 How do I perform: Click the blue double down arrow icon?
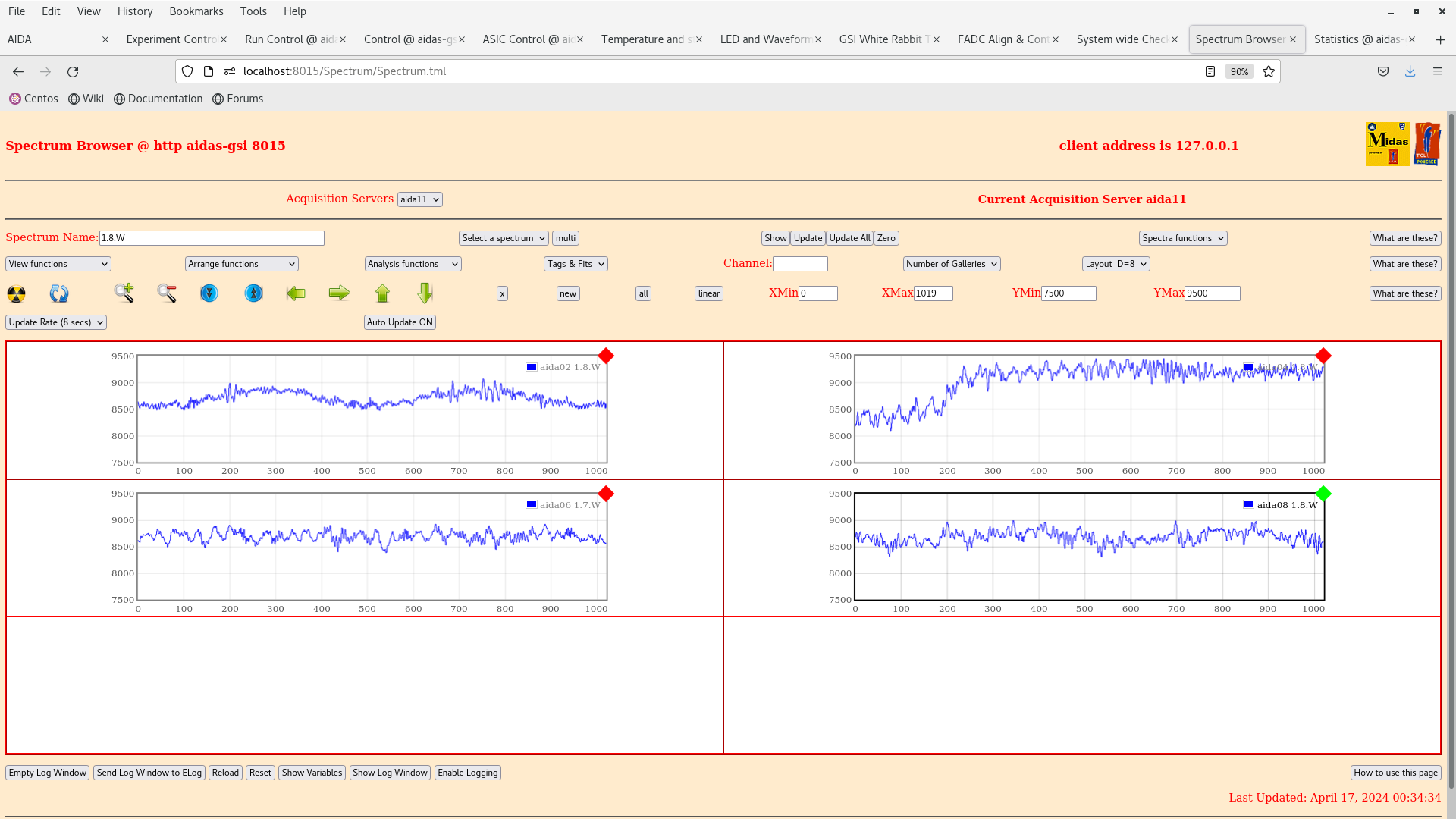[x=209, y=293]
